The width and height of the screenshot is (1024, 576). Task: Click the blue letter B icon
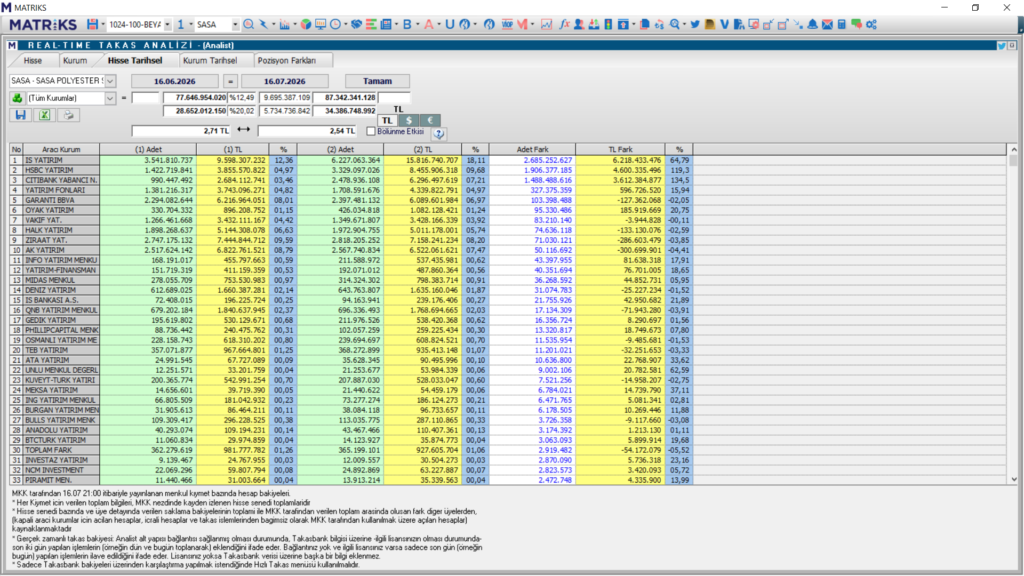pos(408,24)
